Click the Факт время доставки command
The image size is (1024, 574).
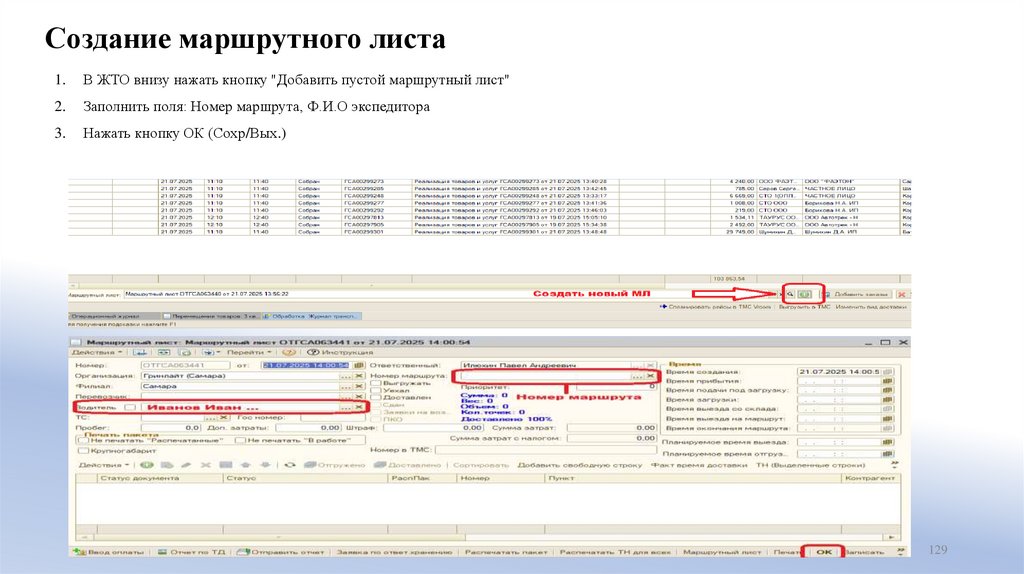[699, 465]
